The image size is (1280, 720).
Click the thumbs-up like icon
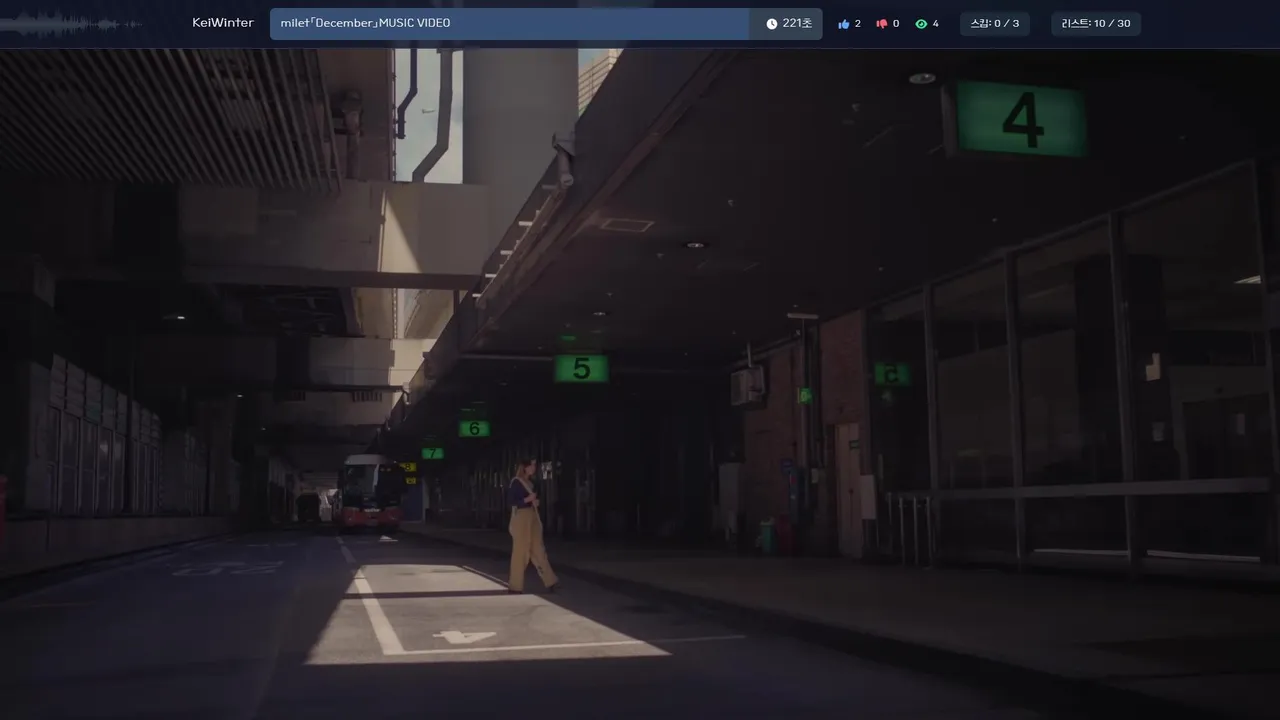[844, 24]
